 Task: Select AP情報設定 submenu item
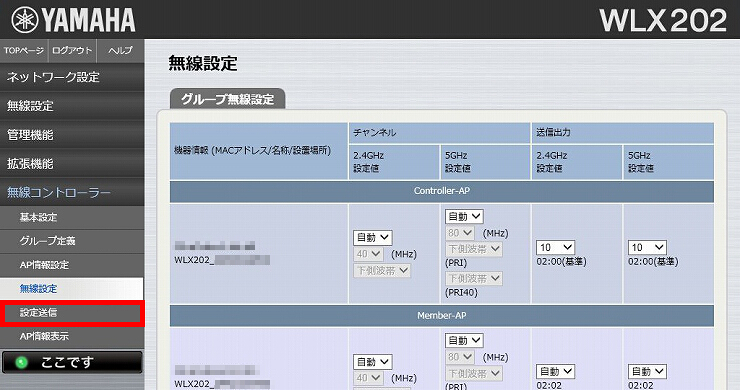72,265
